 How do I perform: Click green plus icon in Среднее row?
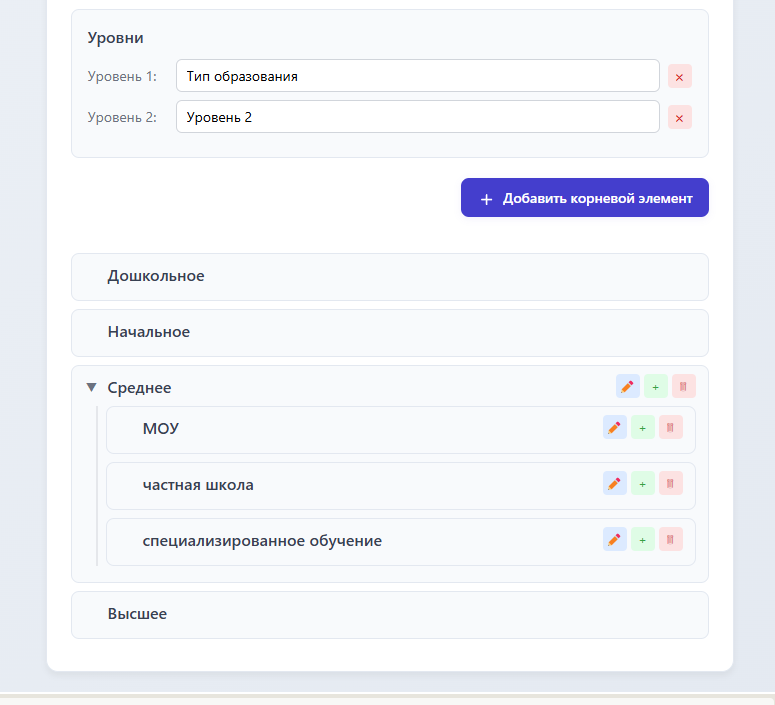pos(656,387)
